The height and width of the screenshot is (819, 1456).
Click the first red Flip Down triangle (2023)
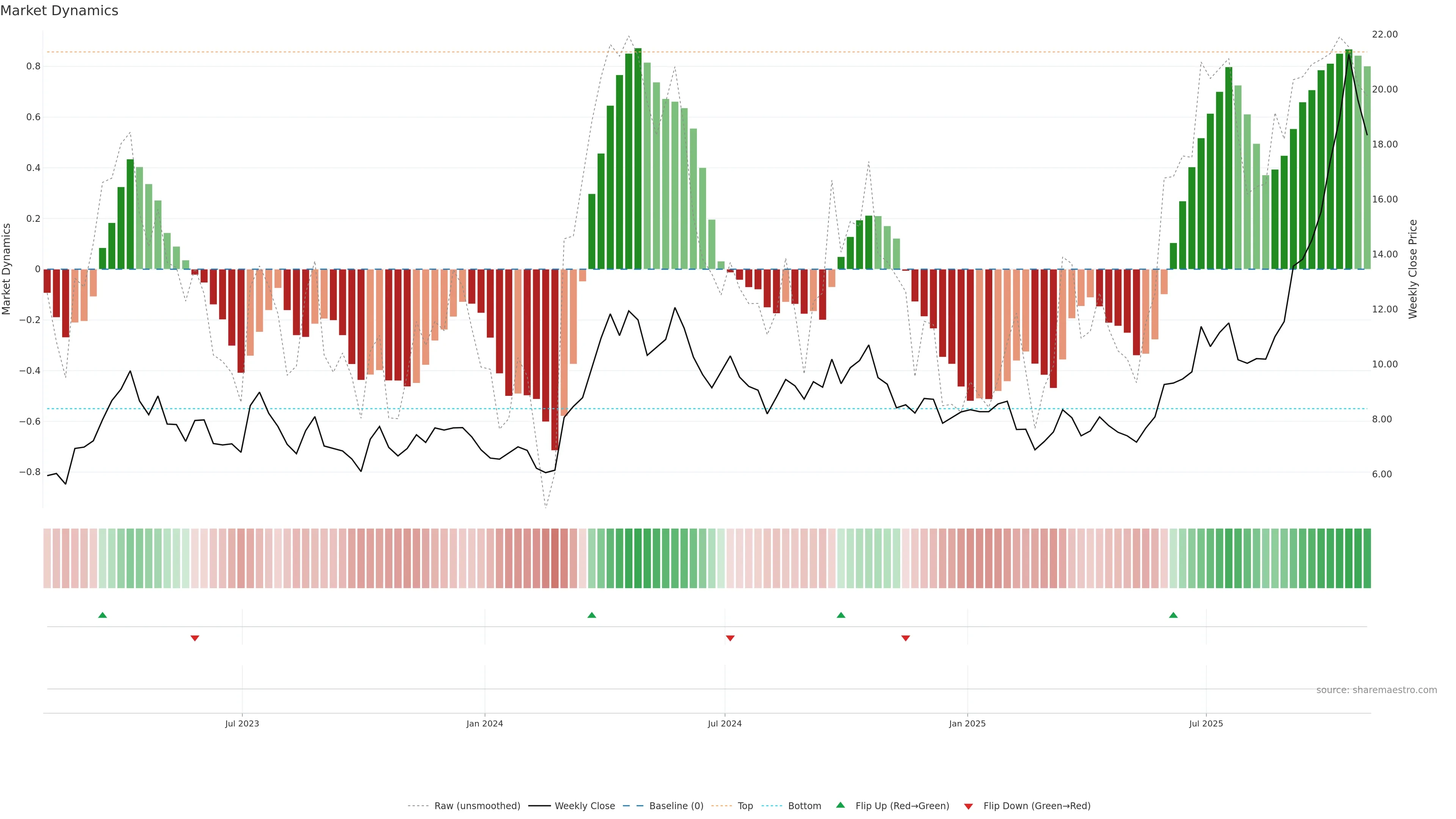tap(195, 638)
